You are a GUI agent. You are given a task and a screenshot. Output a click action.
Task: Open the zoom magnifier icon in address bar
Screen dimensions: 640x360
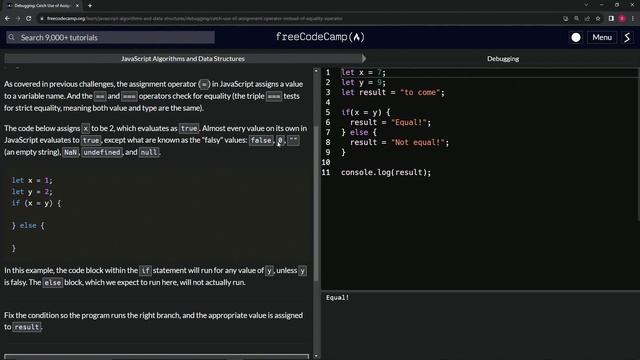point(576,18)
